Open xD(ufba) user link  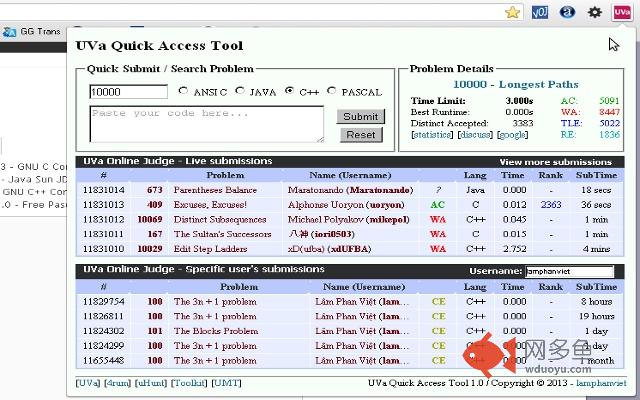click(329, 249)
